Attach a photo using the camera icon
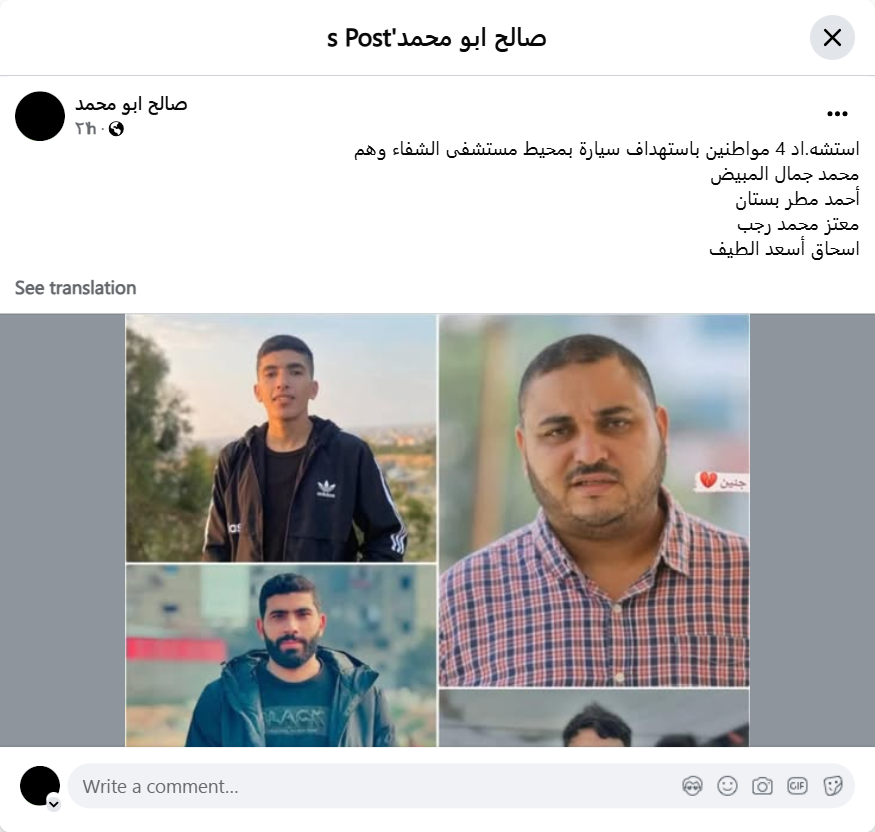The height and width of the screenshot is (832, 875). (x=762, y=786)
